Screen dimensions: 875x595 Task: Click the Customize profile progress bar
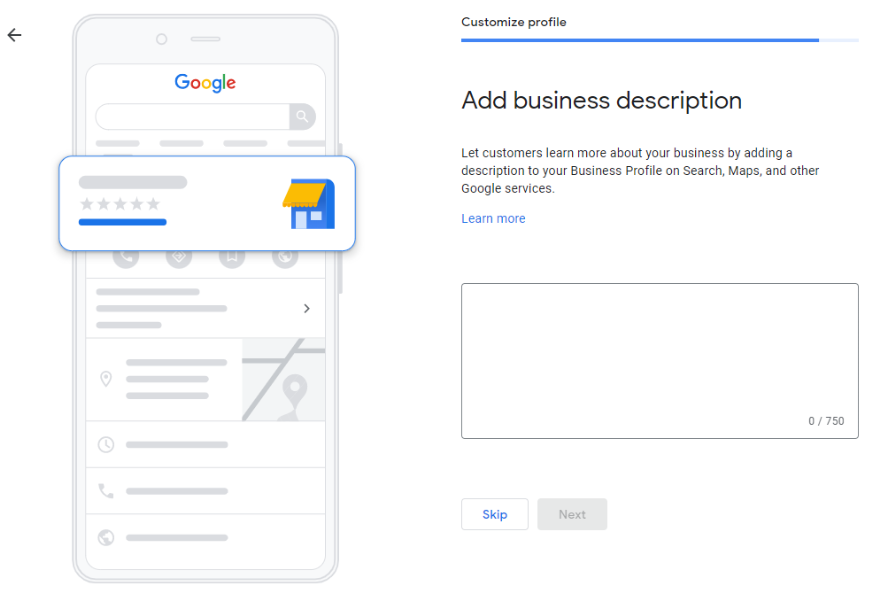click(660, 40)
